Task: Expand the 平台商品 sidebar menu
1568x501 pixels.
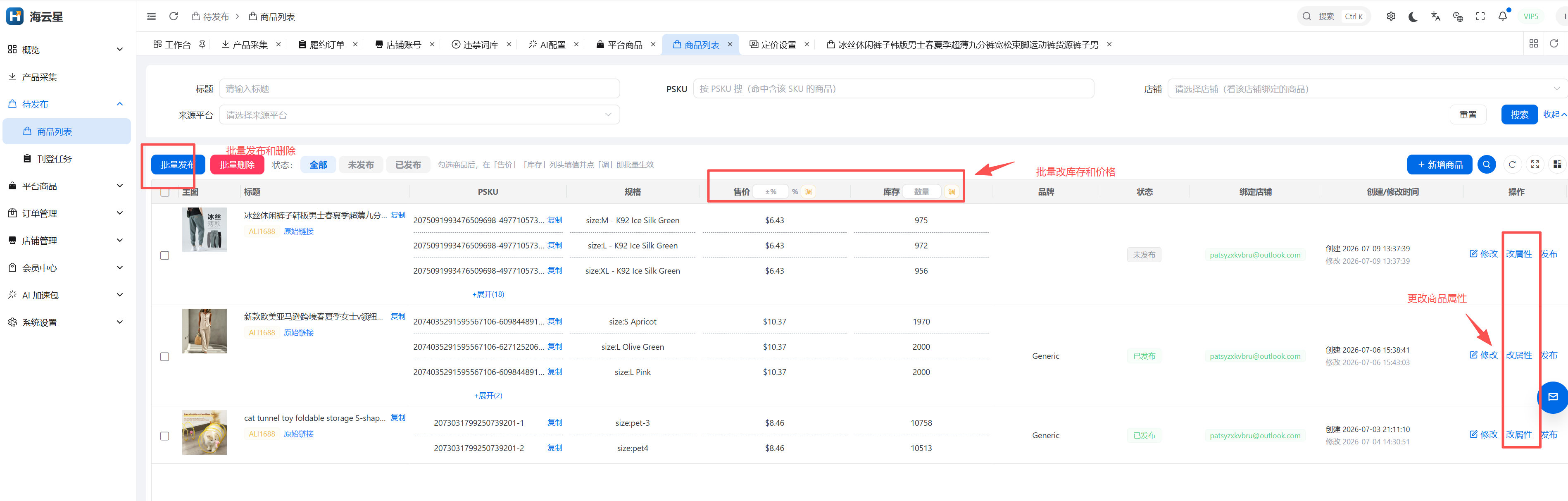Action: click(66, 186)
